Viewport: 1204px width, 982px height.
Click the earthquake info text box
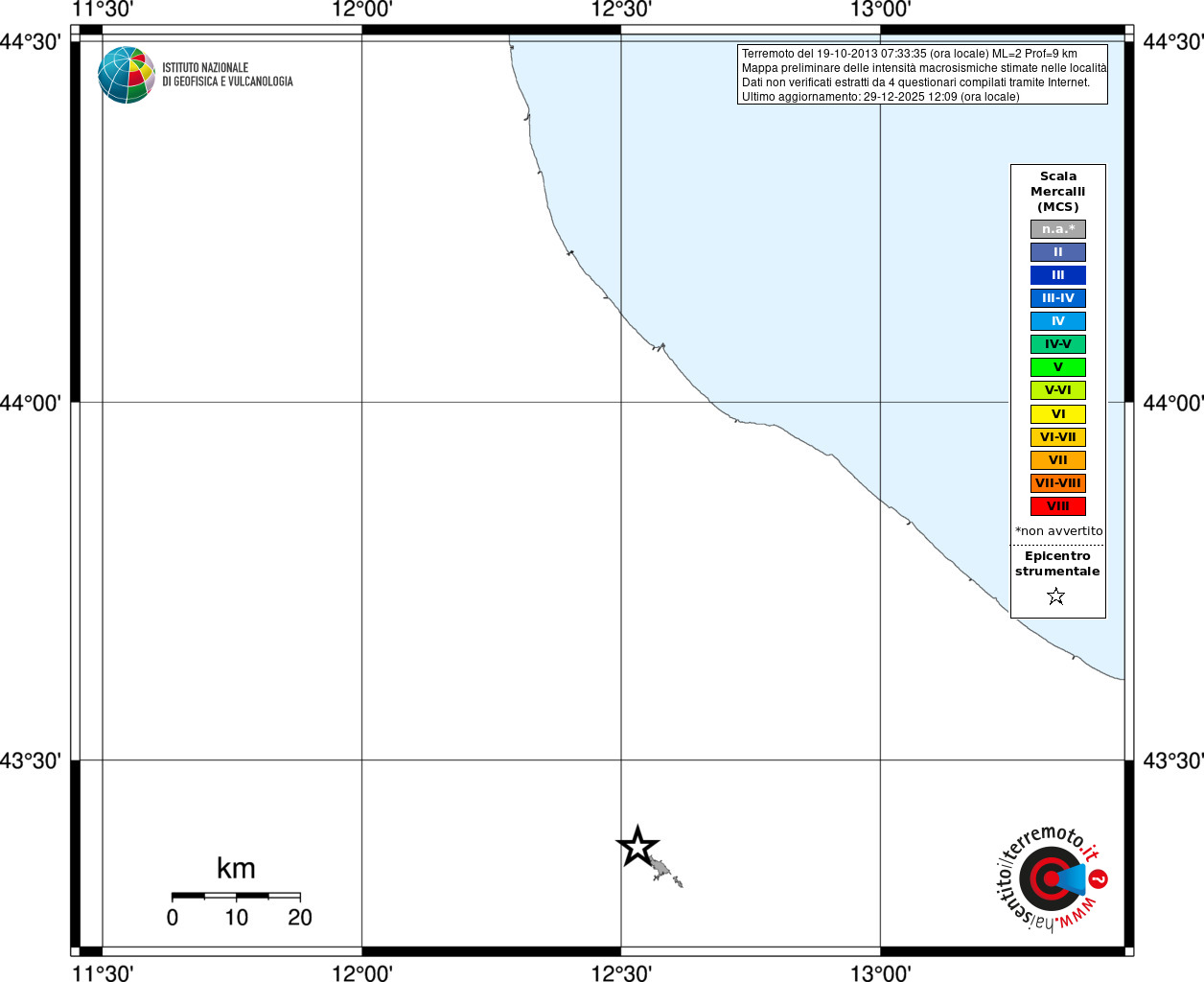tap(922, 75)
